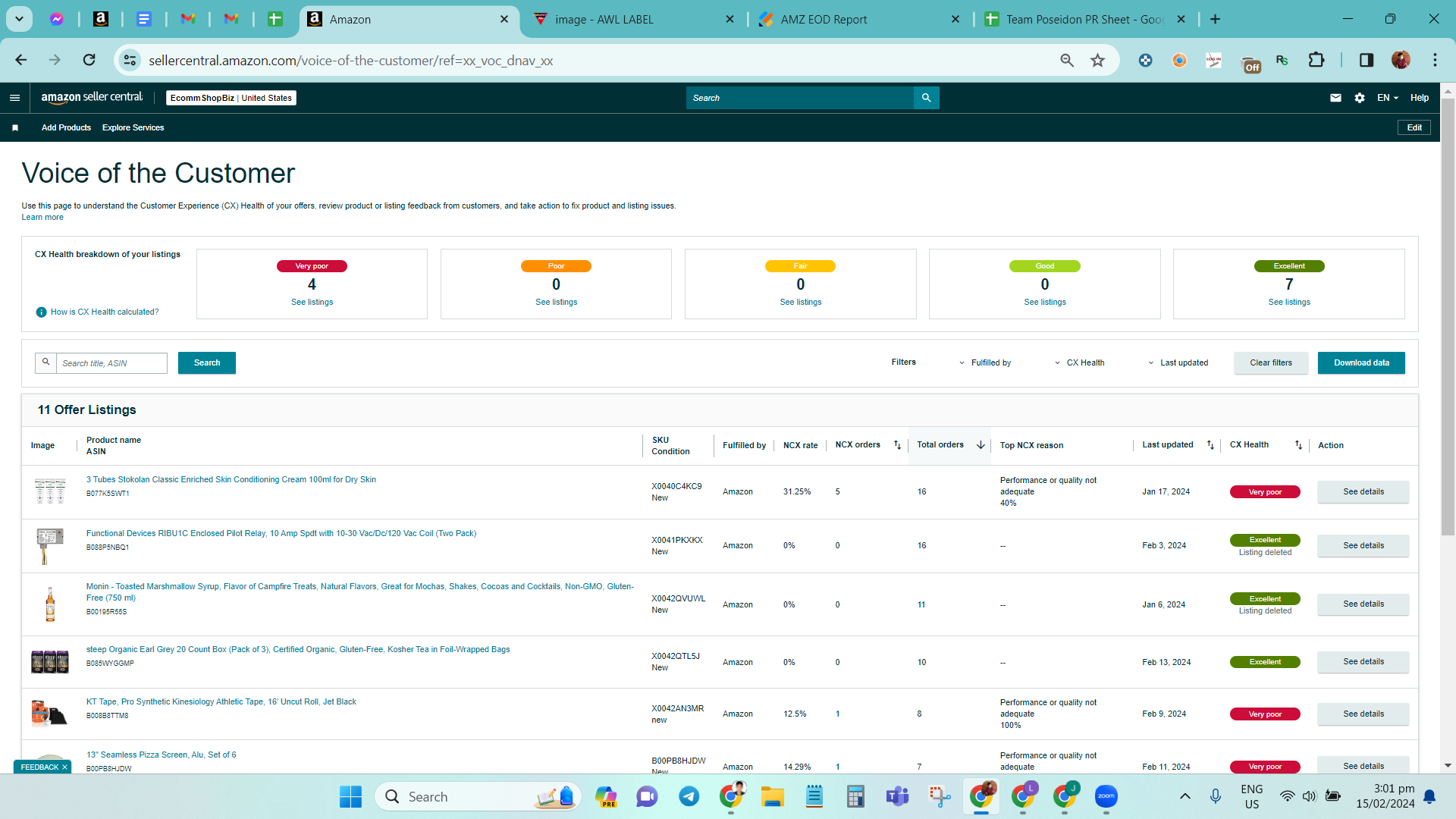This screenshot has width=1456, height=819.
Task: Switch to the AMZ EOD Report tab
Action: (x=859, y=20)
